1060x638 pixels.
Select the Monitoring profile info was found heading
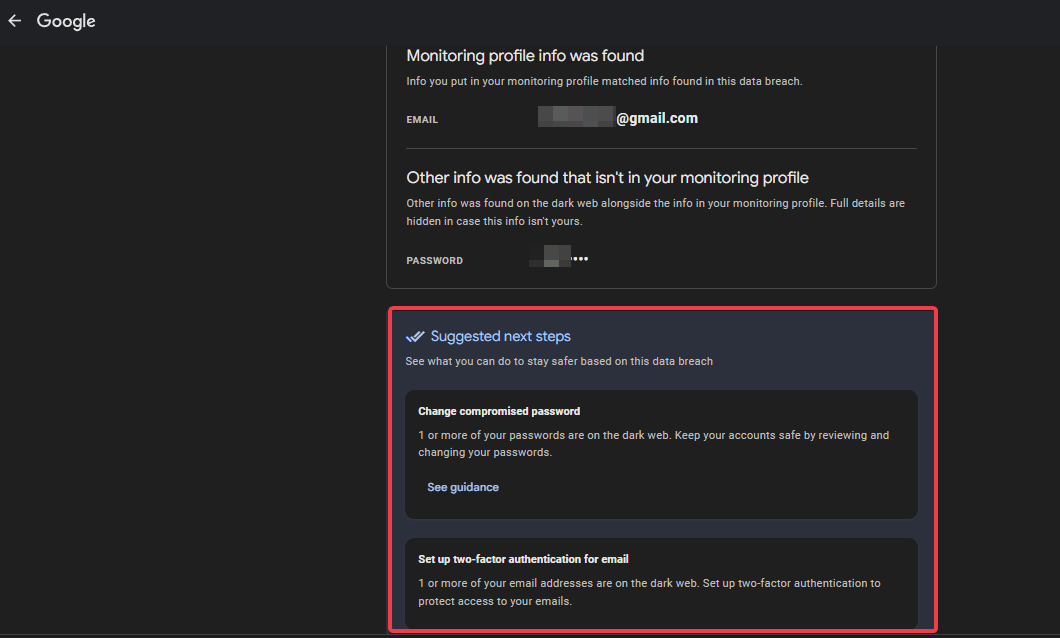point(525,56)
